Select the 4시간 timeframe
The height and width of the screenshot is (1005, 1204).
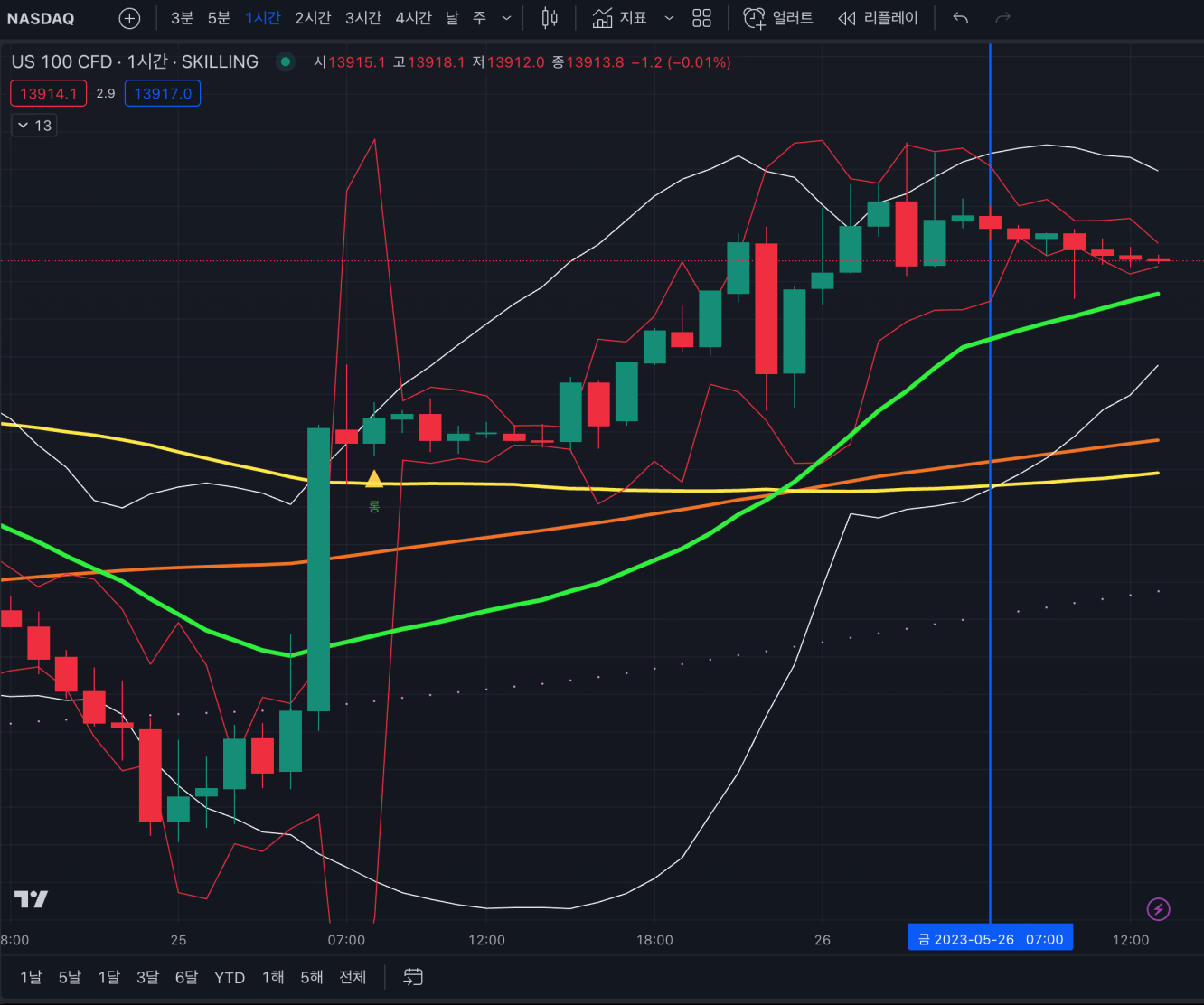pyautogui.click(x=413, y=18)
